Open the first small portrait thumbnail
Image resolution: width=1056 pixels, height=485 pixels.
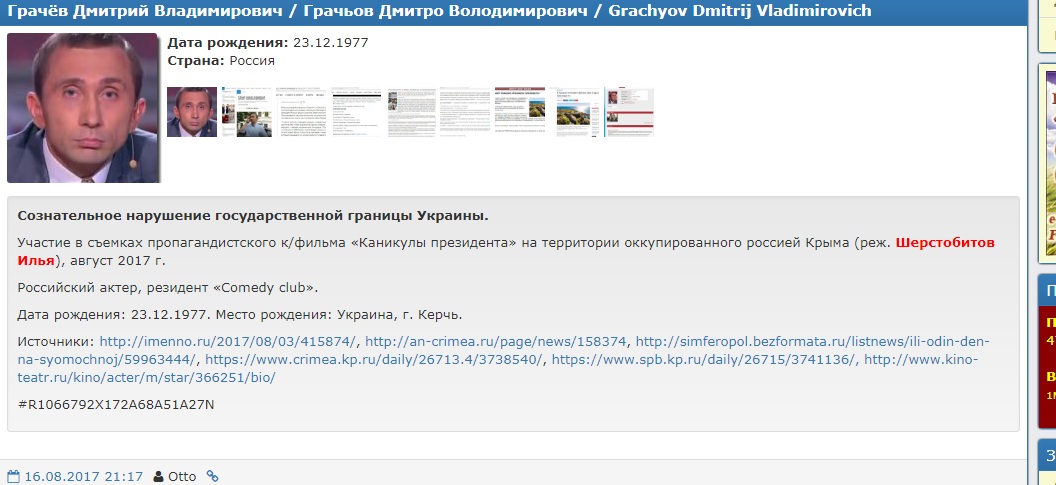(x=191, y=111)
